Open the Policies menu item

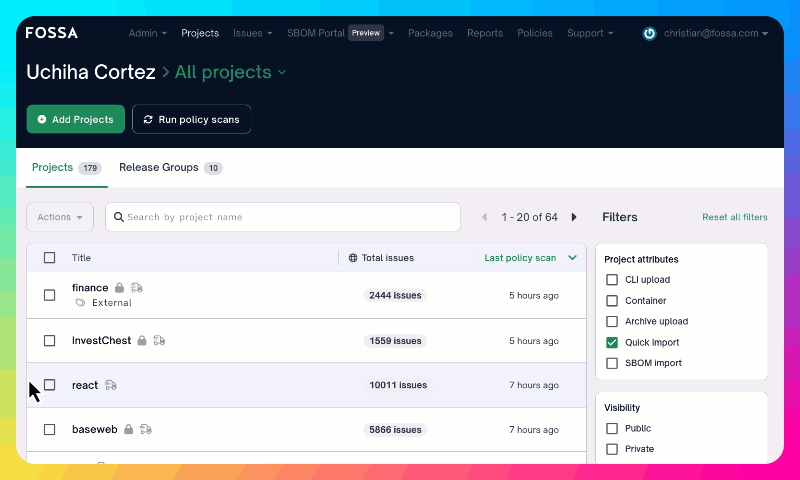535,33
